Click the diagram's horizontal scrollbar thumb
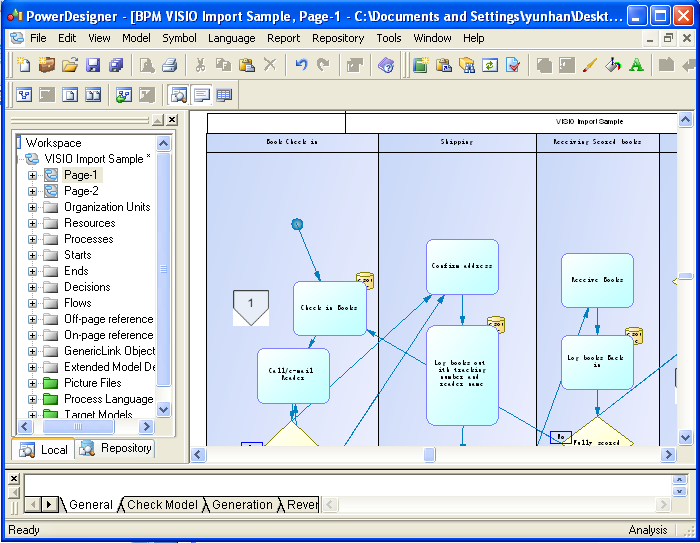This screenshot has width=700, height=543. (x=429, y=455)
